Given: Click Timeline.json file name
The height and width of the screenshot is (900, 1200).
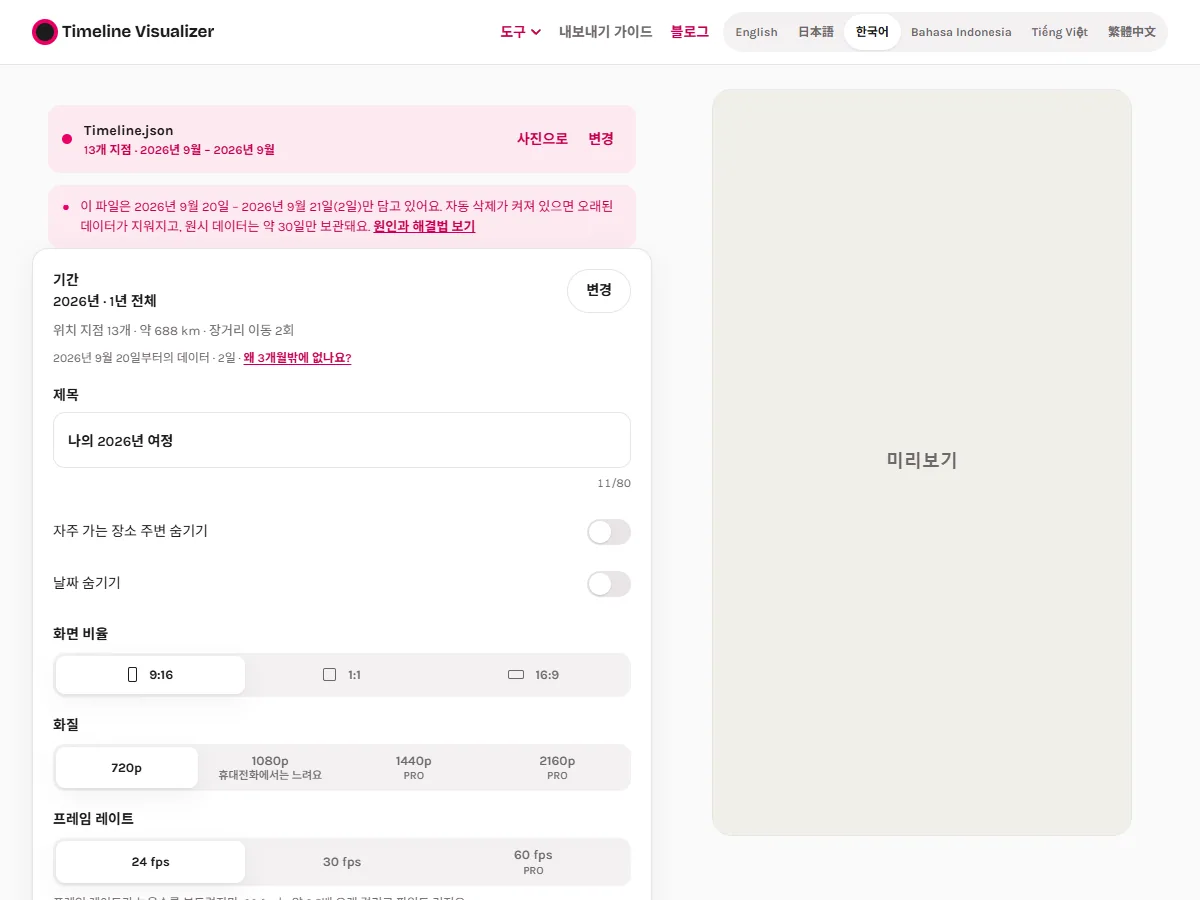Looking at the screenshot, I should pyautogui.click(x=128, y=130).
